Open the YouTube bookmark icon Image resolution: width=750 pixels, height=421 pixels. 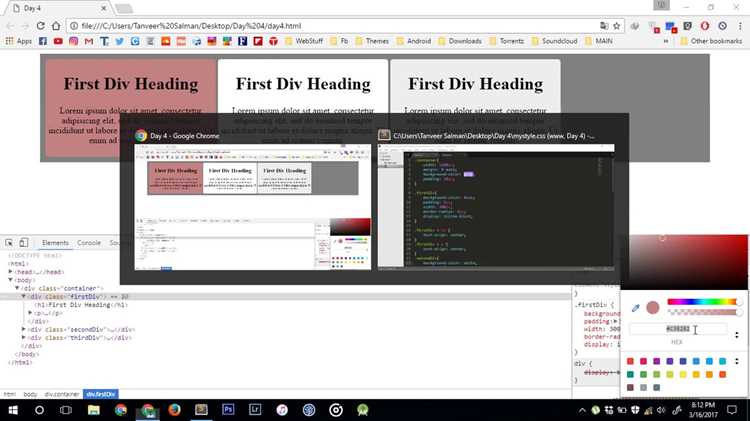58,41
